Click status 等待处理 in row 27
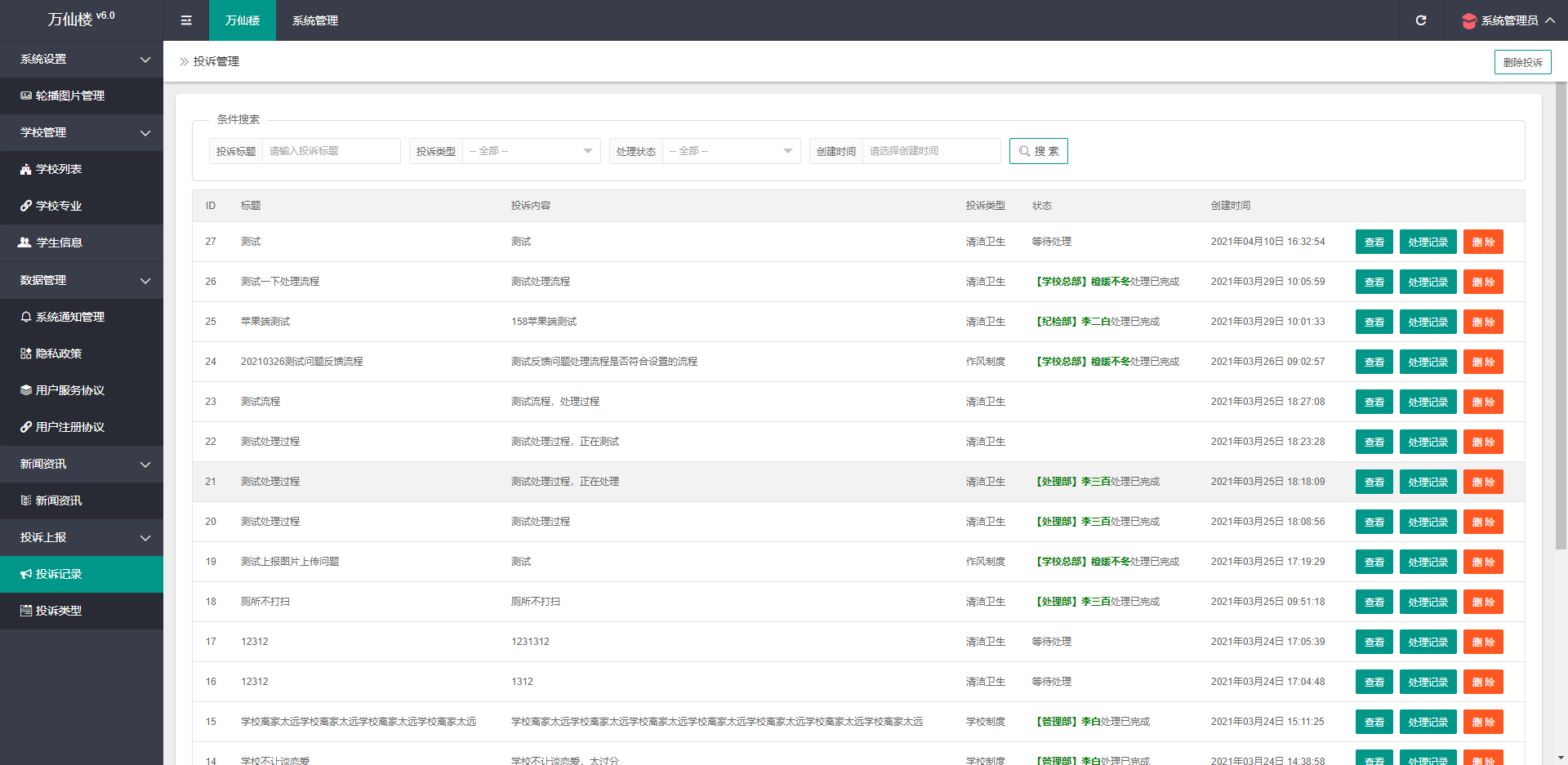 click(x=1052, y=242)
